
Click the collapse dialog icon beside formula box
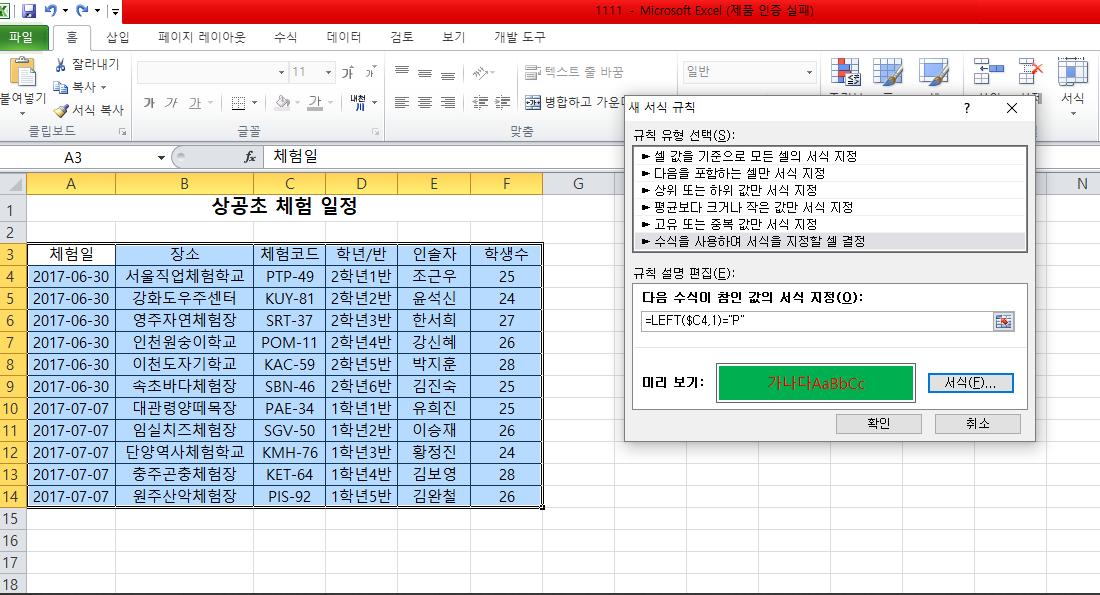pyautogui.click(x=1003, y=321)
